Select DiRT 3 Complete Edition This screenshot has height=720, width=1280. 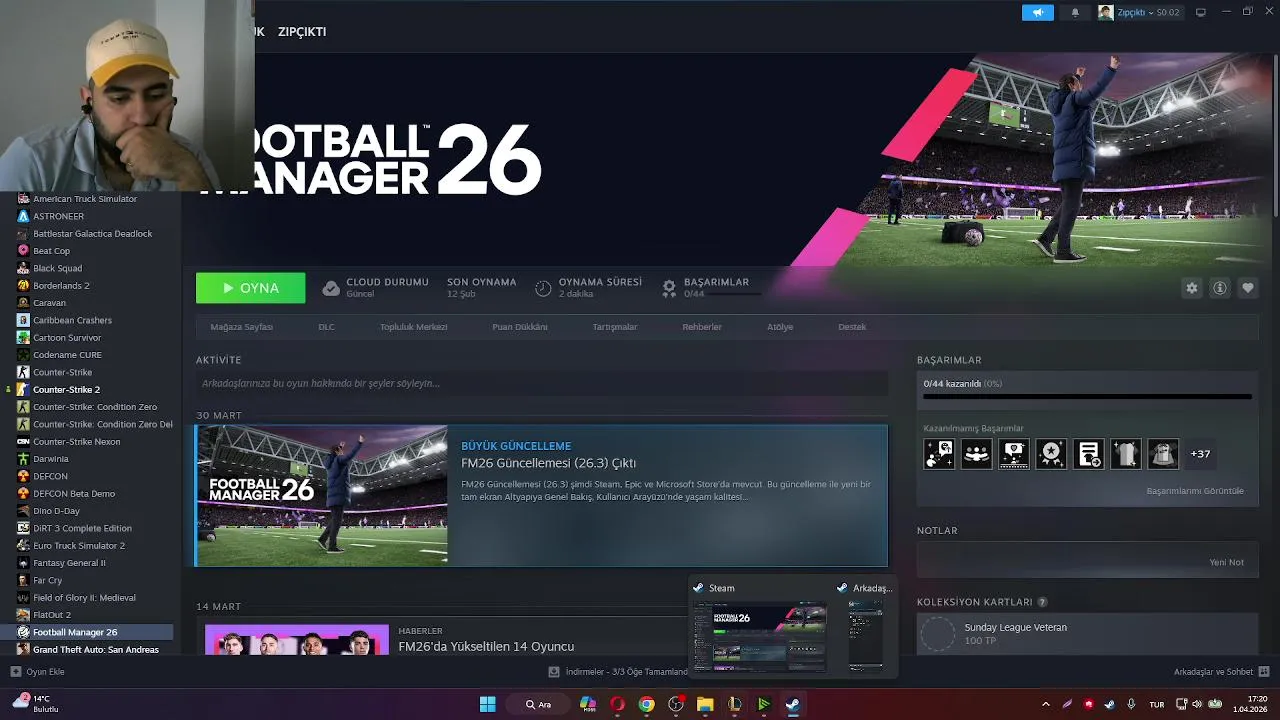82,528
